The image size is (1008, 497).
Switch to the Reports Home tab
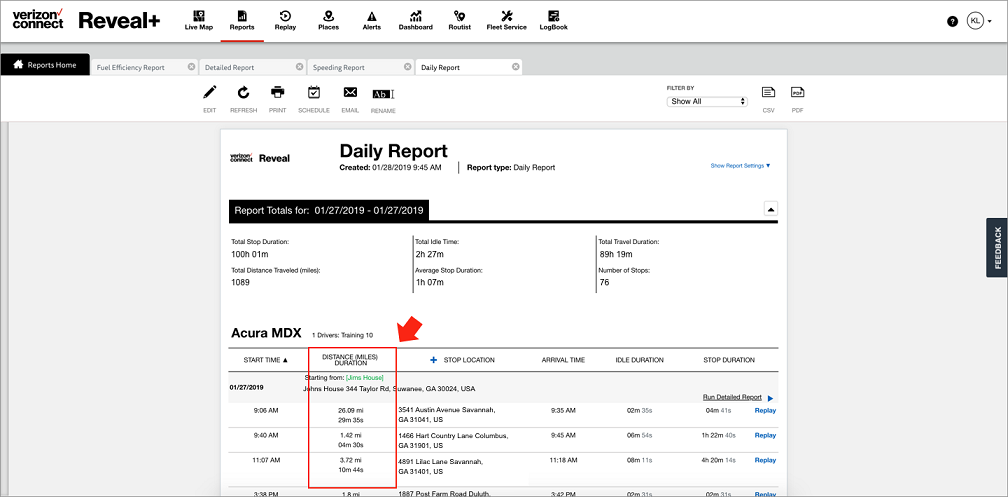45,65
